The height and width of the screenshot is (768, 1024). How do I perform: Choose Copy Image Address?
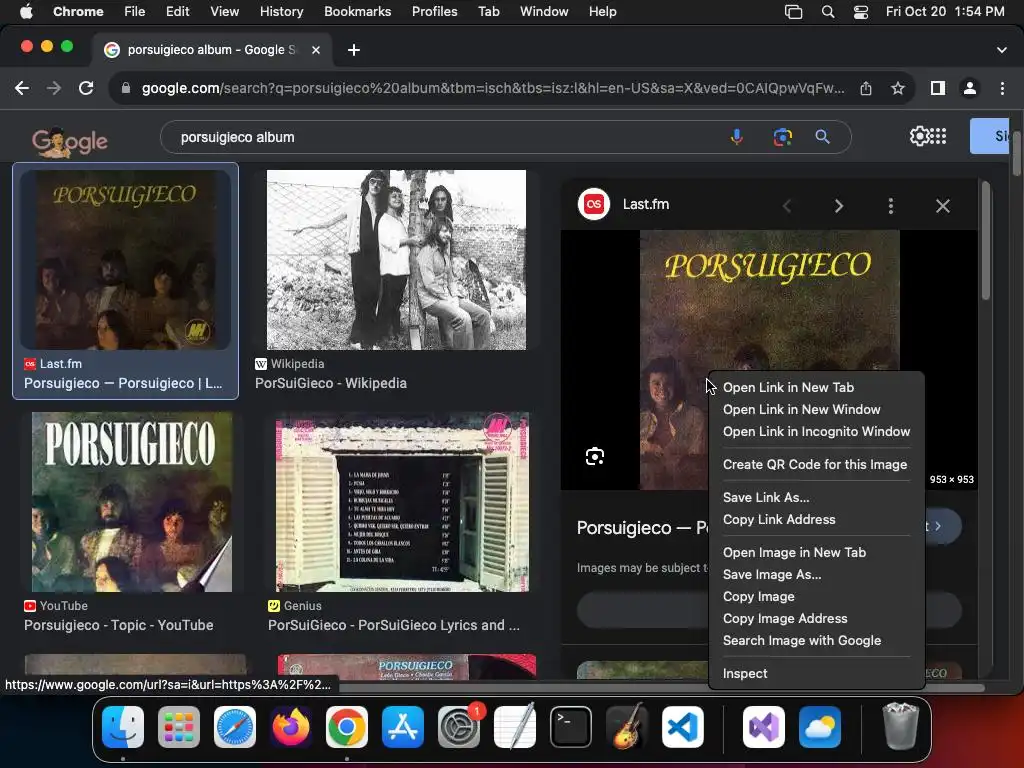coord(785,618)
